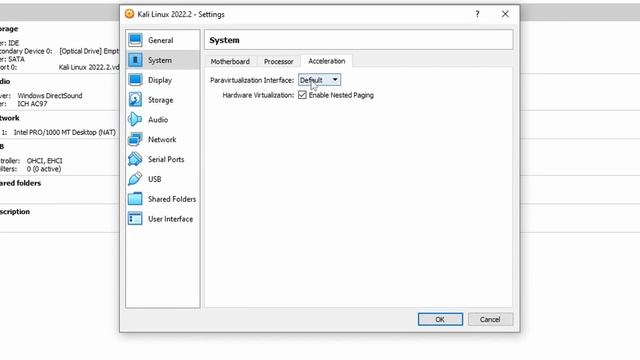Dismiss the dialog with Cancel

(x=490, y=319)
